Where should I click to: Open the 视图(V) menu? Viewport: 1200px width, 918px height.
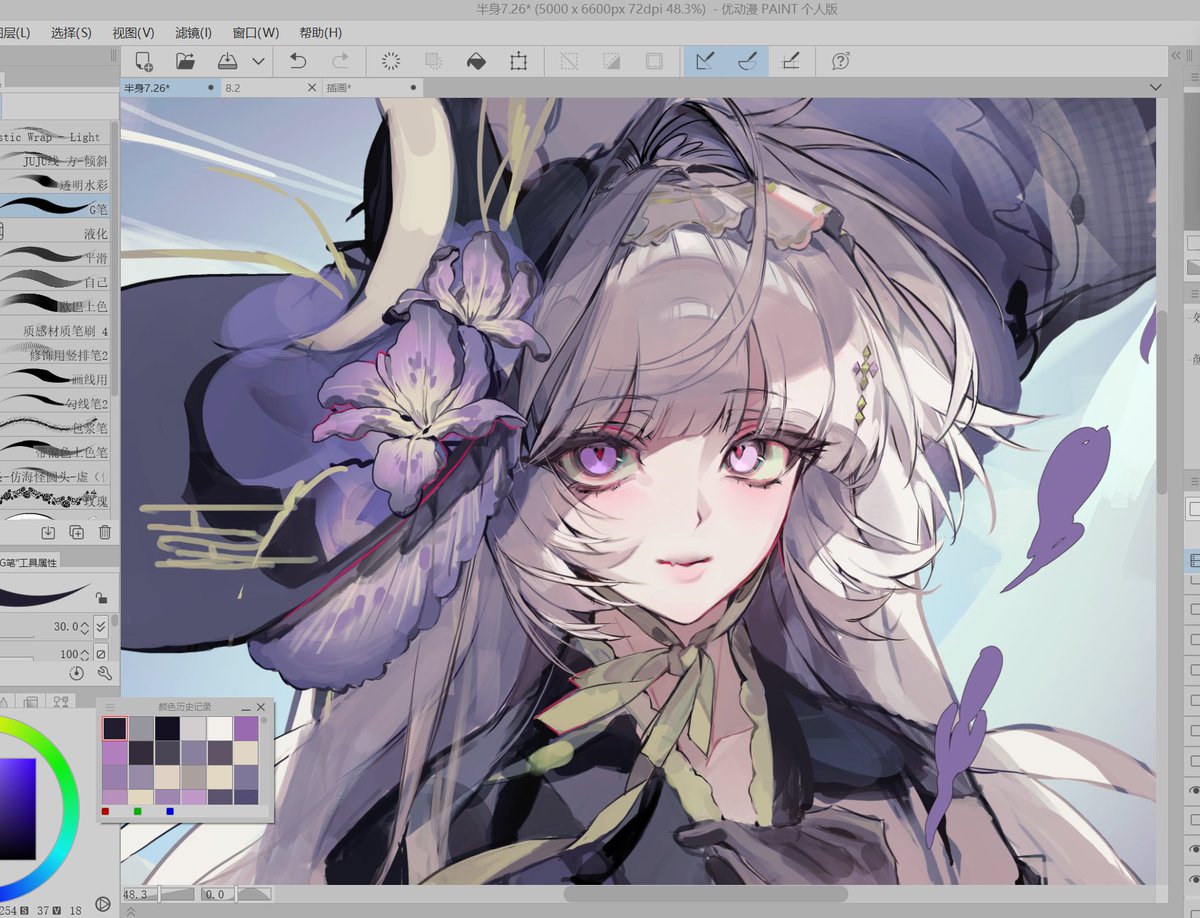tap(133, 33)
